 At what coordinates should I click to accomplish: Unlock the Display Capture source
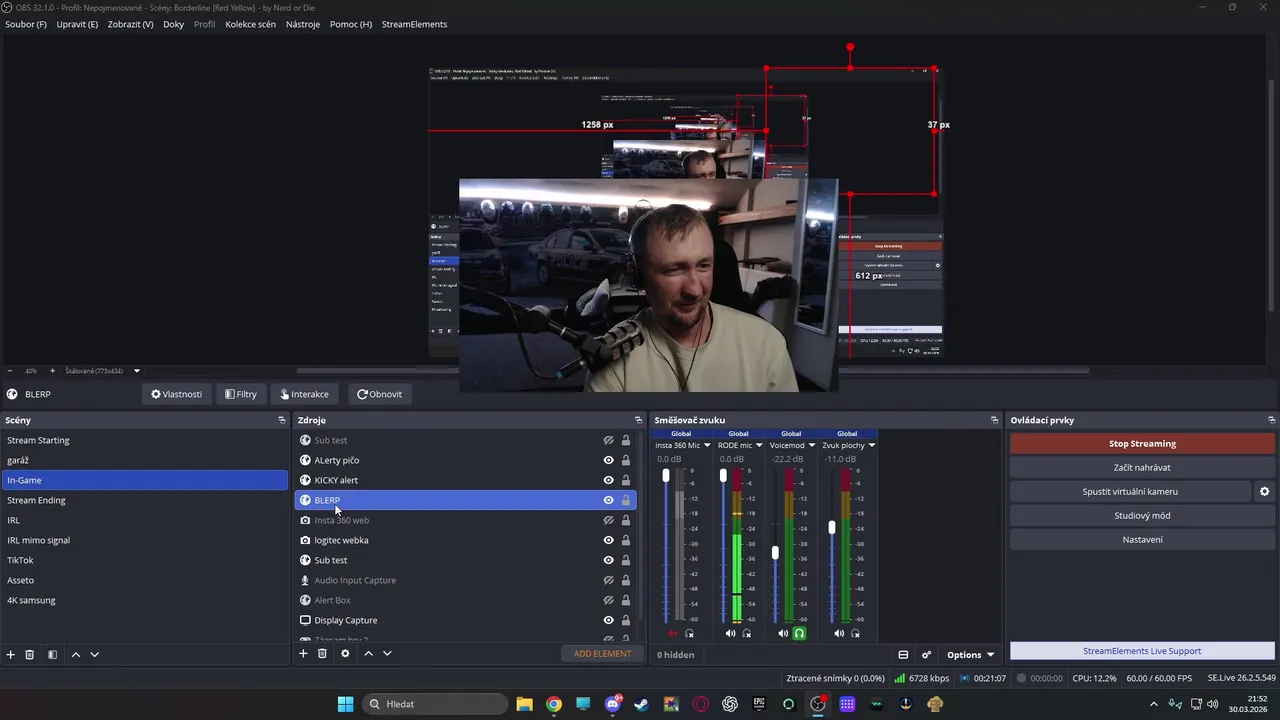[x=626, y=620]
